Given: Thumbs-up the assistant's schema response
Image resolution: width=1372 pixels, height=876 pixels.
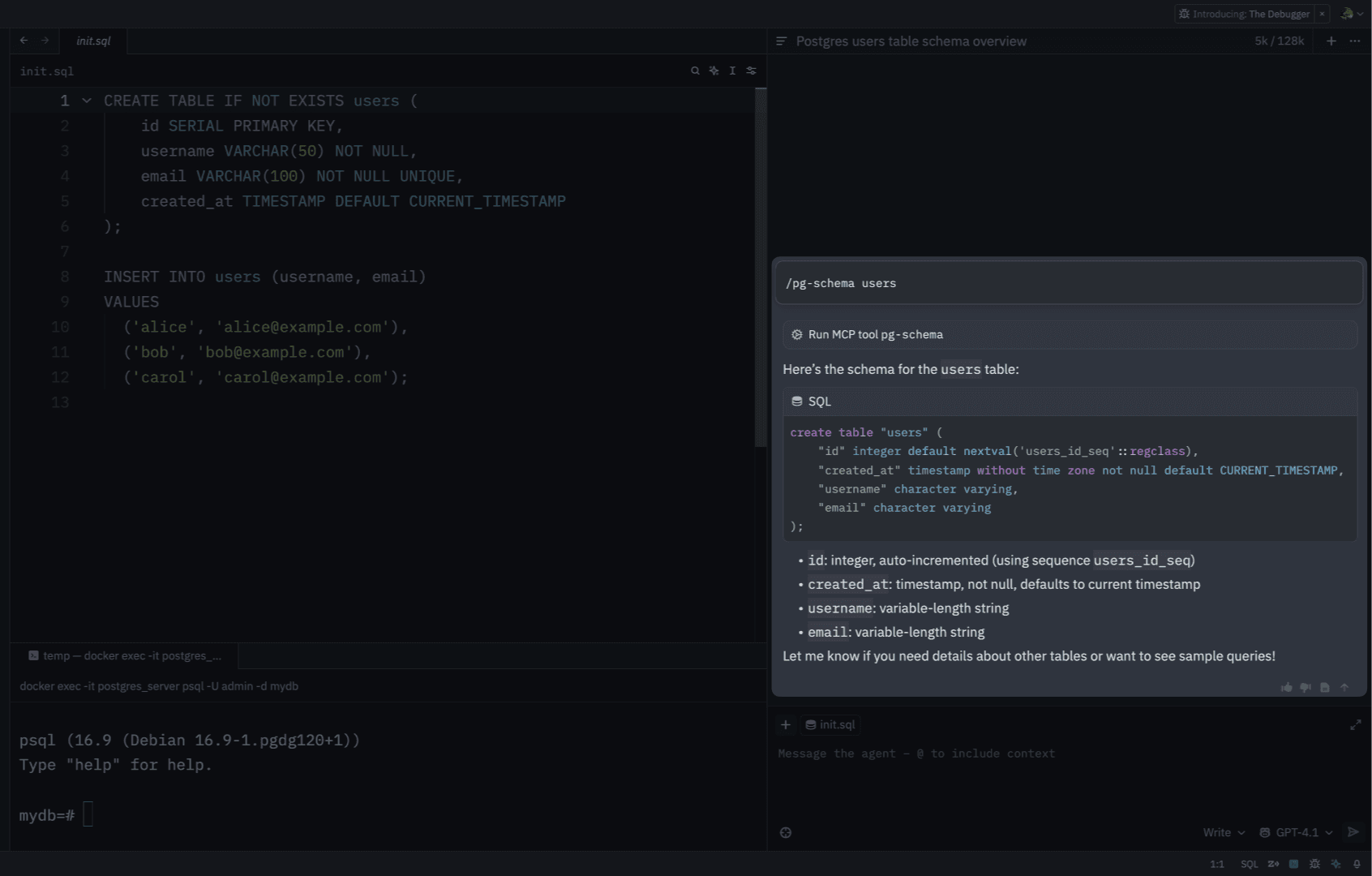Looking at the screenshot, I should (1287, 687).
